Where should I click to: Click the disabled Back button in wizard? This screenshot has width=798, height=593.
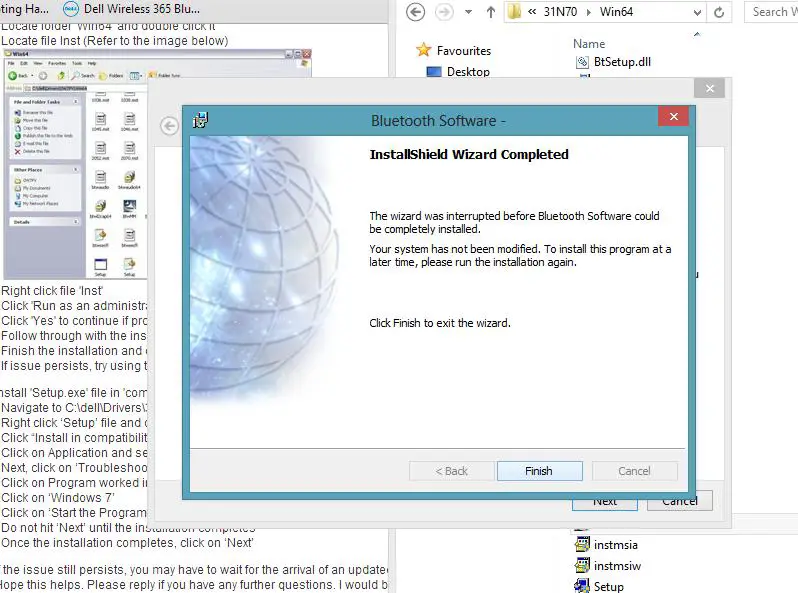451,471
